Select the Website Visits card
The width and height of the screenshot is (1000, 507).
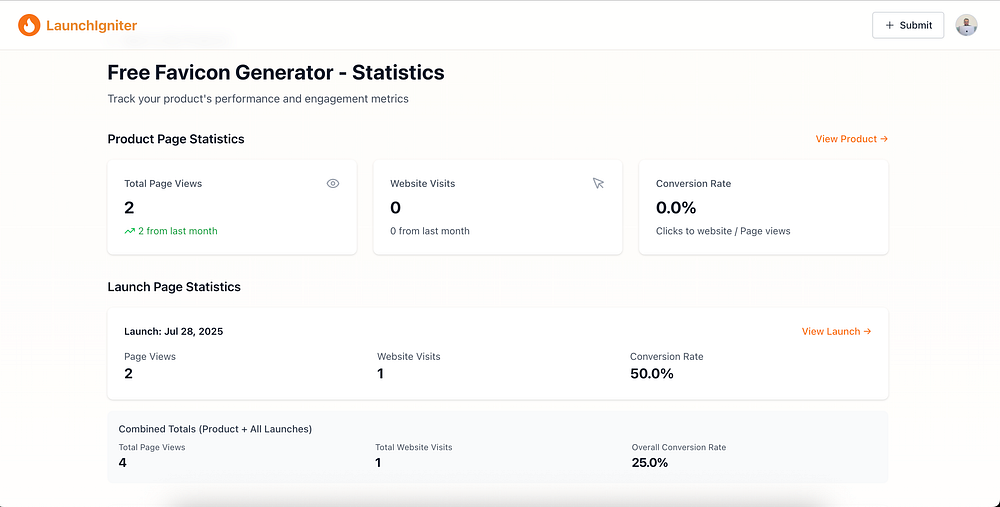click(x=497, y=207)
